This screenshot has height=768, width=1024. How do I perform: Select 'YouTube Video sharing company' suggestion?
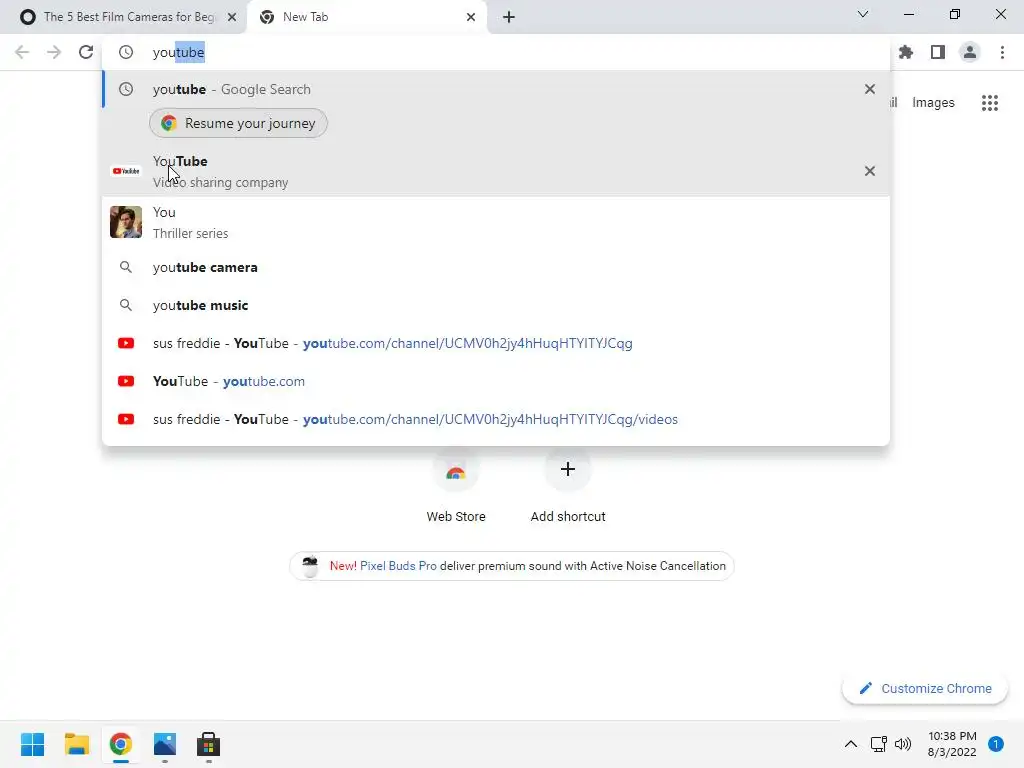[496, 171]
